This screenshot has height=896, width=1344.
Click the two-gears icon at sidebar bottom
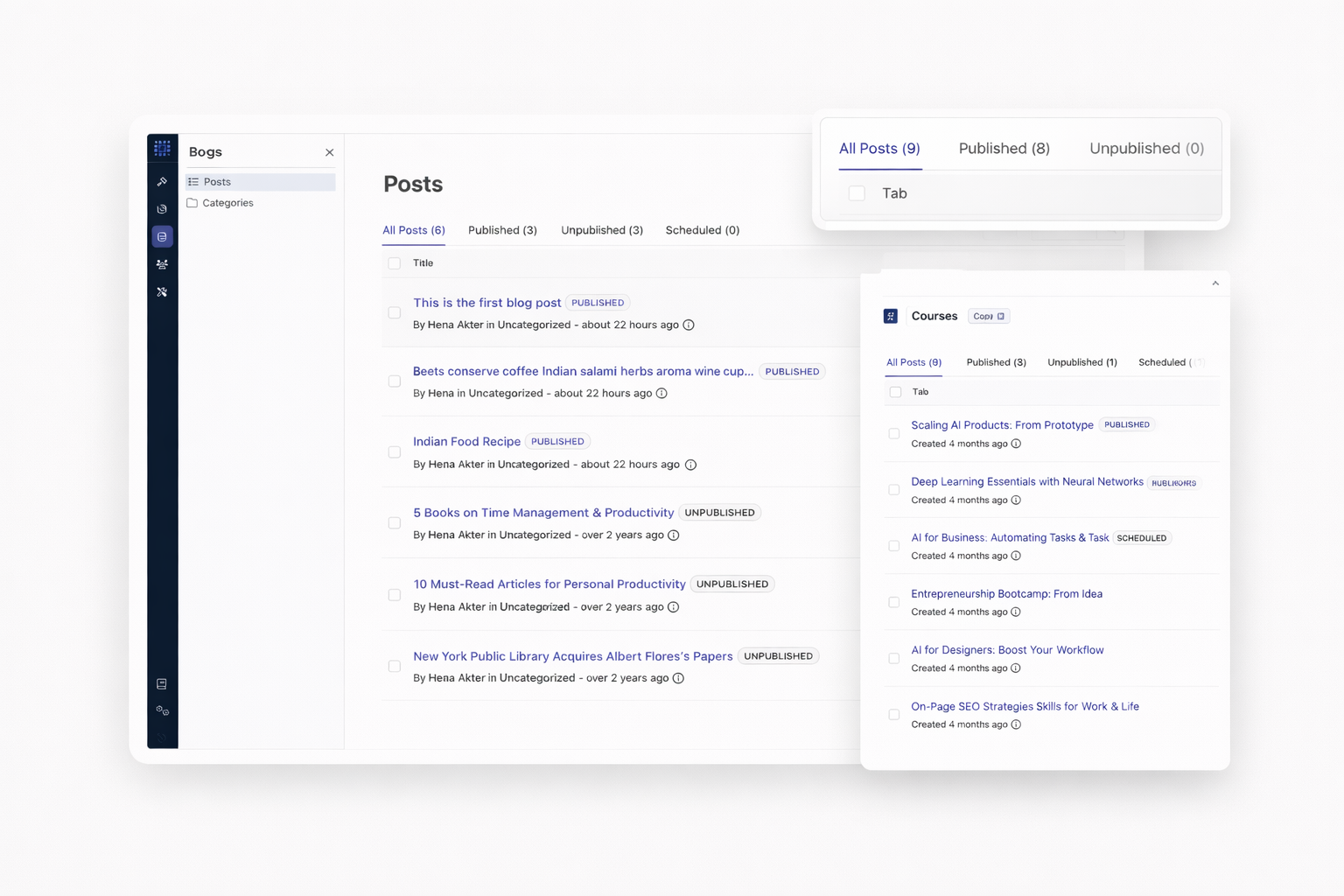click(162, 710)
